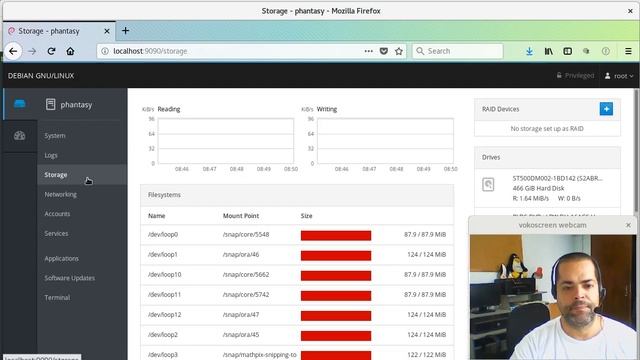Close the vokoscreen webcam window
Image resolution: width=640 pixels, height=360 pixels.
[628, 225]
